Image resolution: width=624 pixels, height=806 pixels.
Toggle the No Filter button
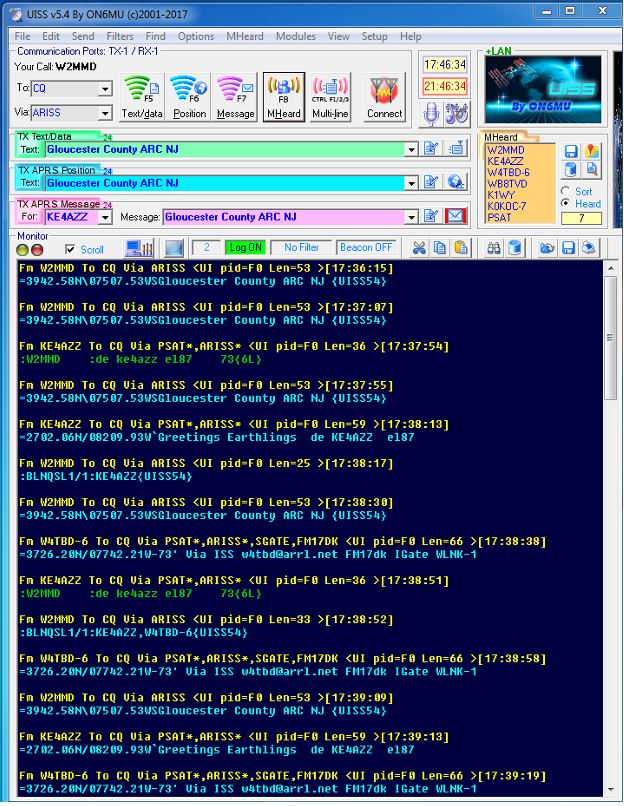point(301,248)
